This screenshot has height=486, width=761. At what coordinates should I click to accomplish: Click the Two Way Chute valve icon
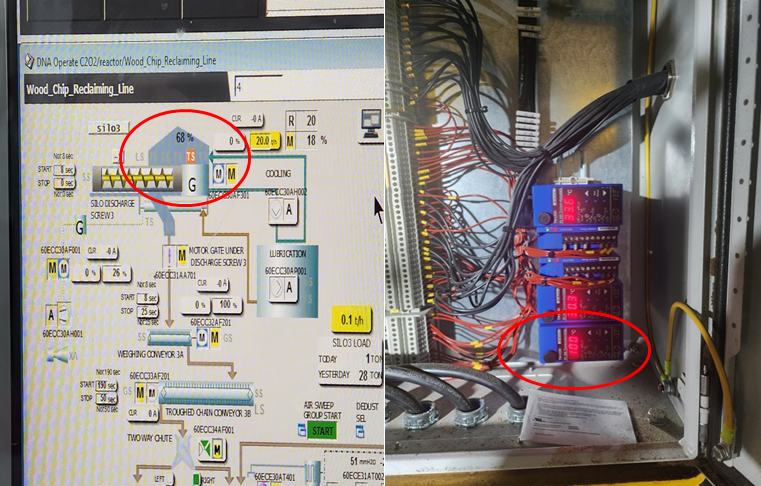181,453
